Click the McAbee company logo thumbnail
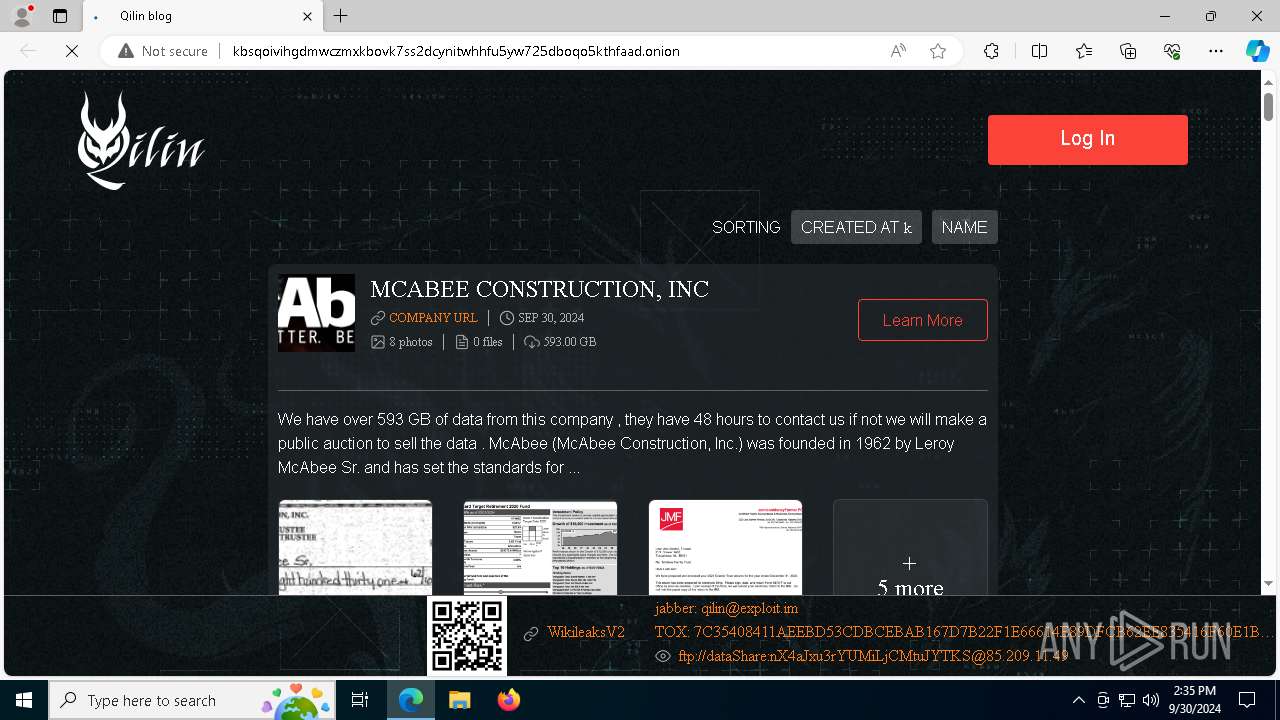This screenshot has height=720, width=1280. (x=316, y=313)
